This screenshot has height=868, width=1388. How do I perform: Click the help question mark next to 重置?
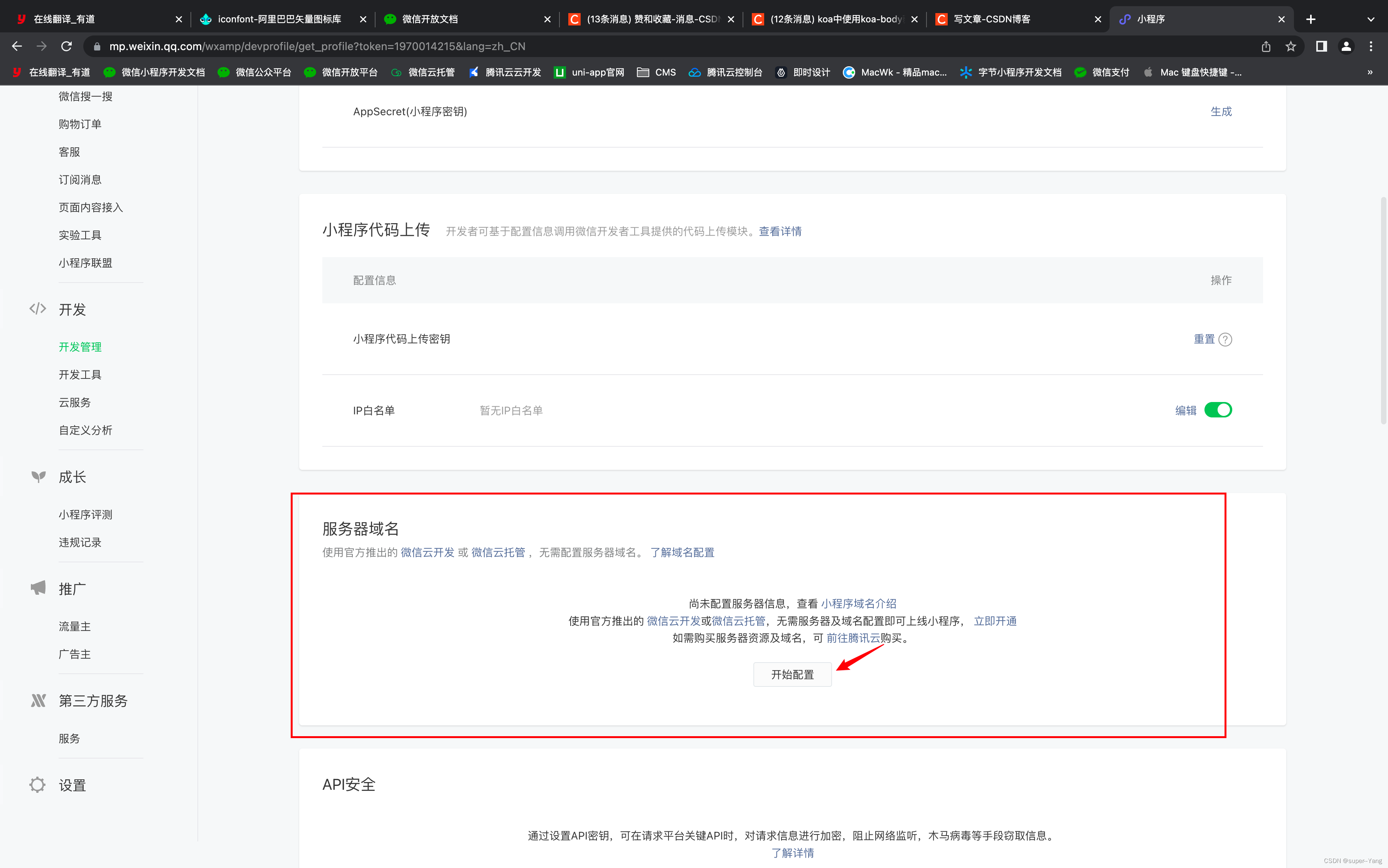(x=1225, y=339)
